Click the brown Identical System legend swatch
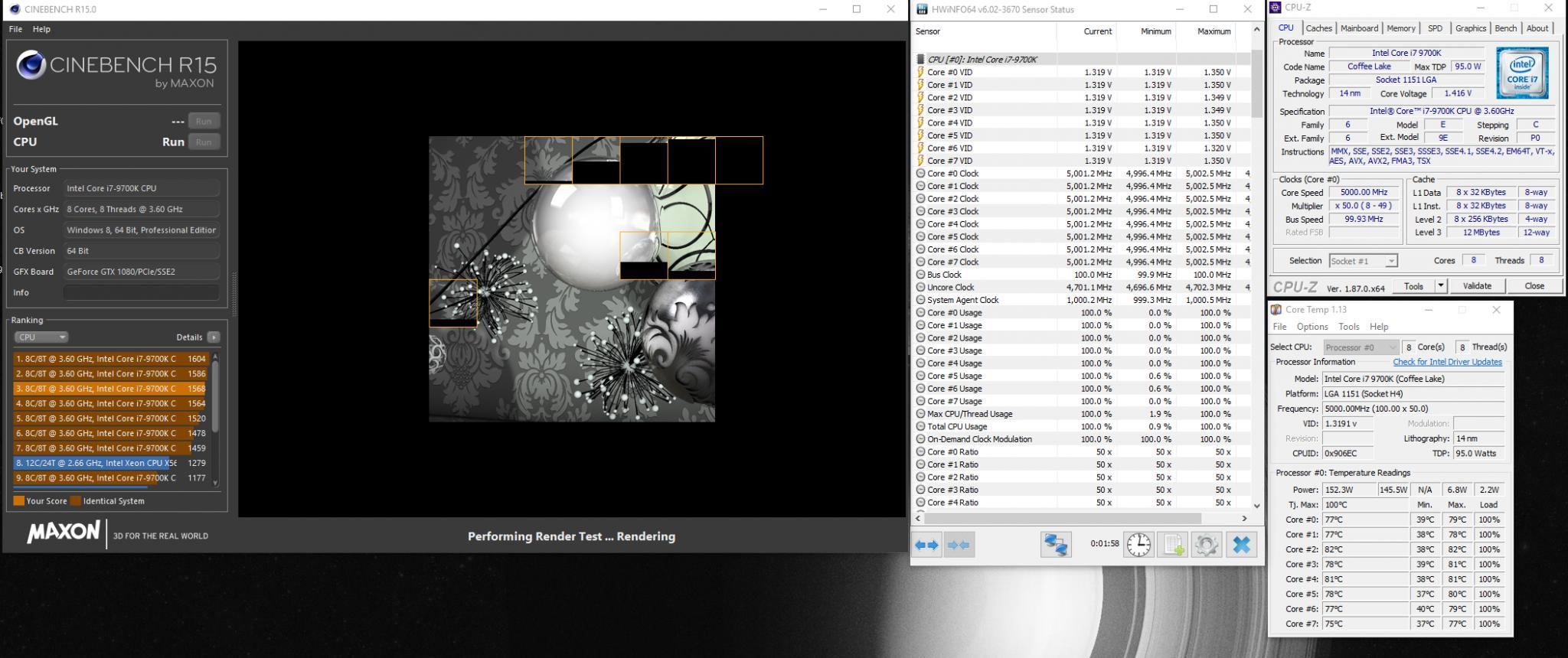Screen dimensions: 1568x658 [76, 501]
